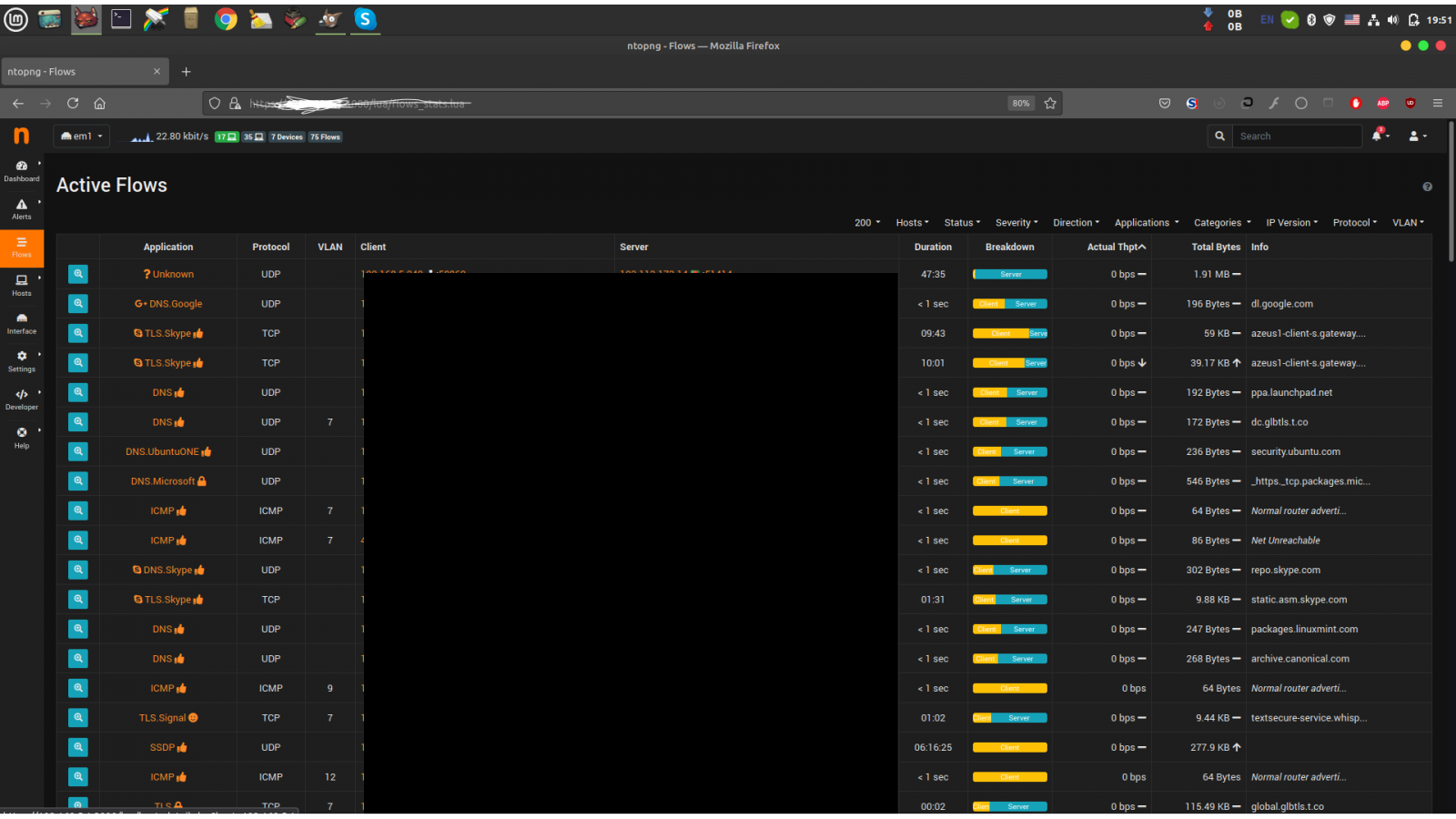Open the Hosts sidebar section
Viewport: 1456px width, 819px height.
(x=21, y=285)
